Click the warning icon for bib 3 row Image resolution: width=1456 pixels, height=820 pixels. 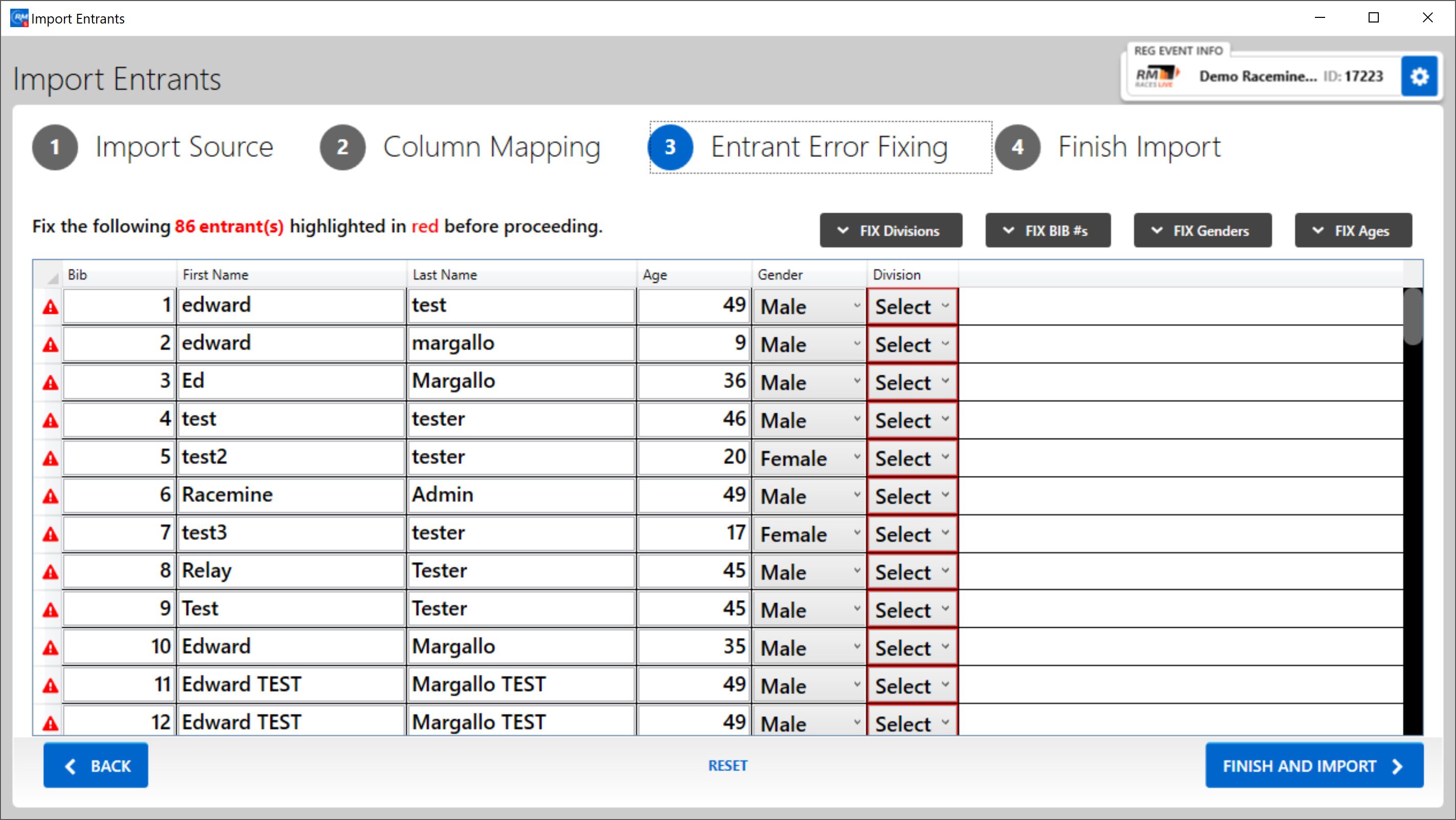point(51,383)
